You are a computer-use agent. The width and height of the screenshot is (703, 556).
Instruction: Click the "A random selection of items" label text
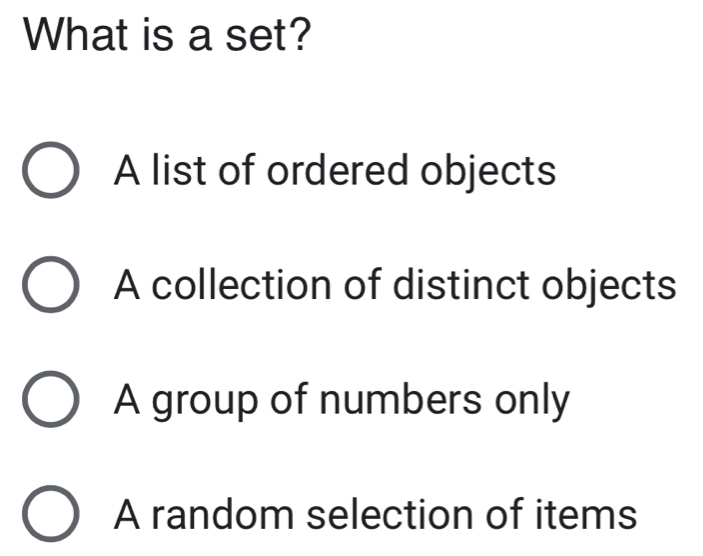coord(375,516)
